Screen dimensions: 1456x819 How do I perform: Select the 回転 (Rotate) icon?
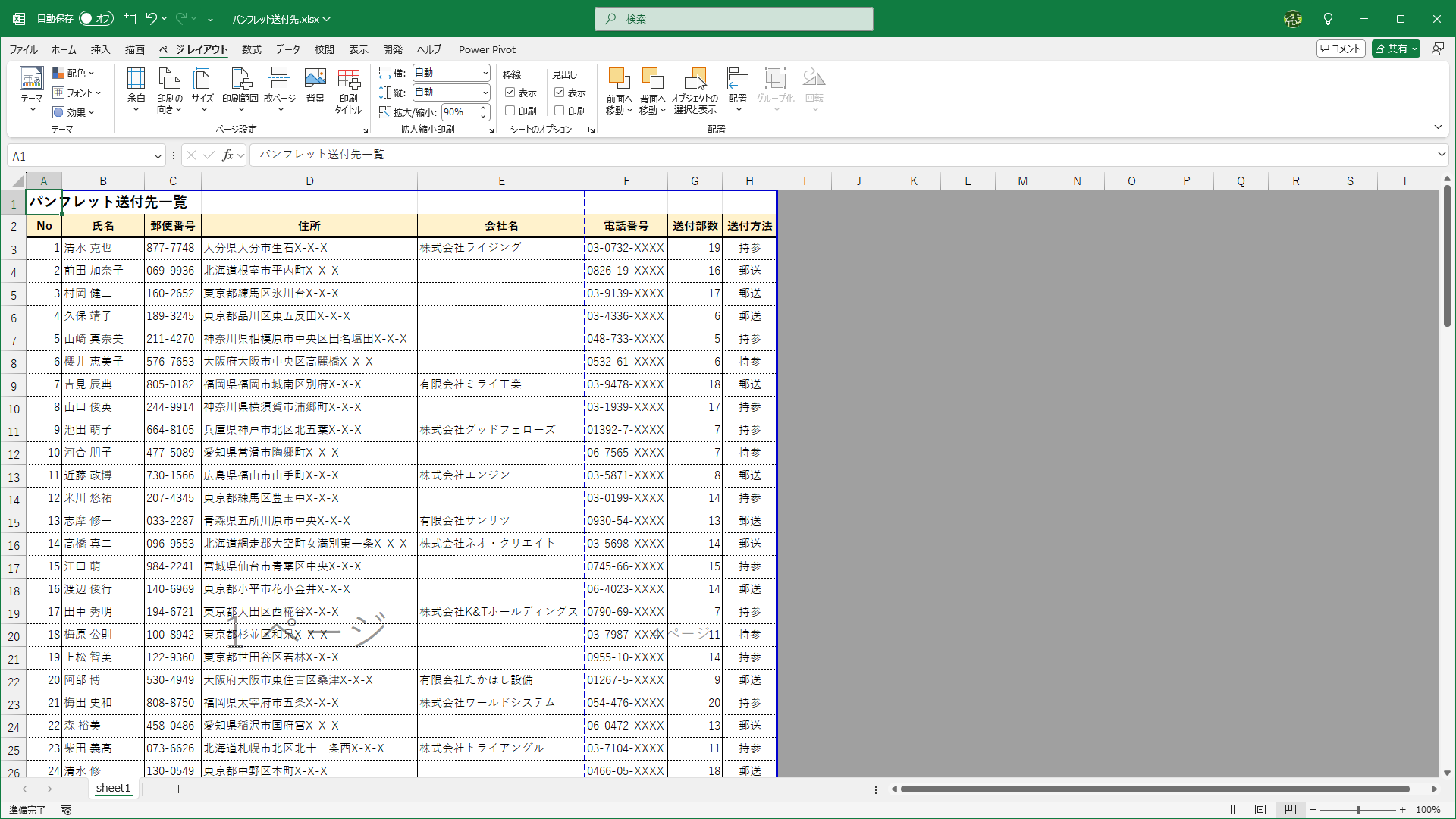[x=813, y=87]
